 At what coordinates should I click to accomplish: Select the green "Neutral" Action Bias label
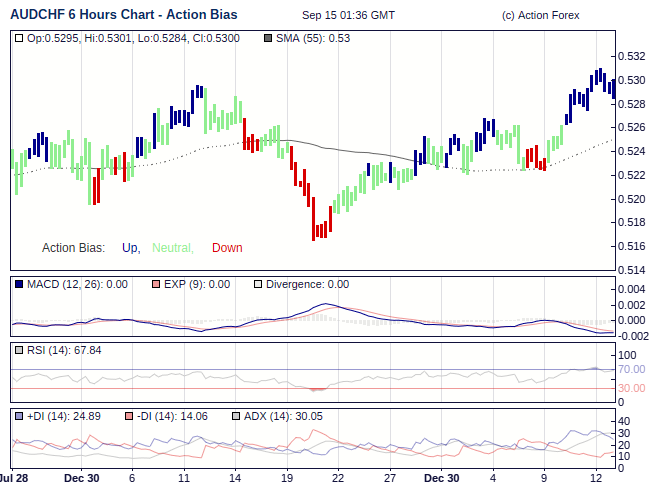click(x=172, y=248)
